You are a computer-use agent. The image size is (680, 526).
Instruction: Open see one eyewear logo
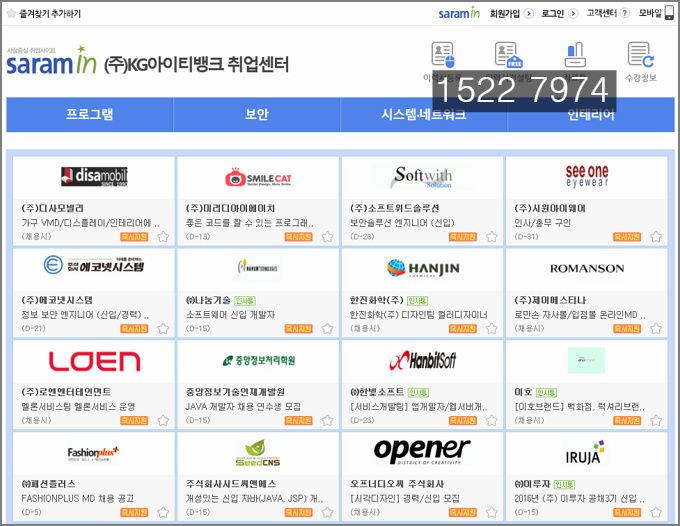587,176
